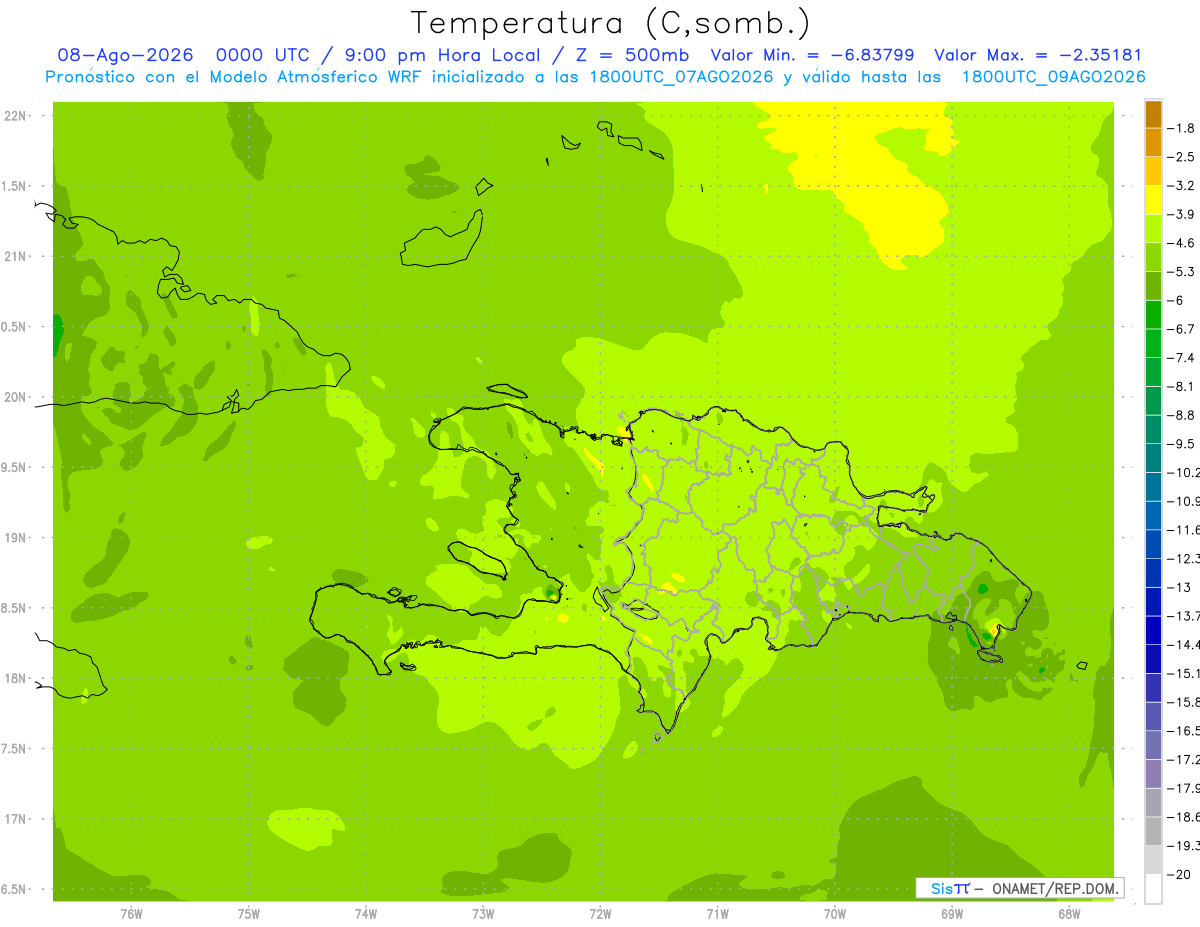Image resolution: width=1200 pixels, height=927 pixels.
Task: Click the '-8.1' colorbar value
Action: click(1181, 386)
